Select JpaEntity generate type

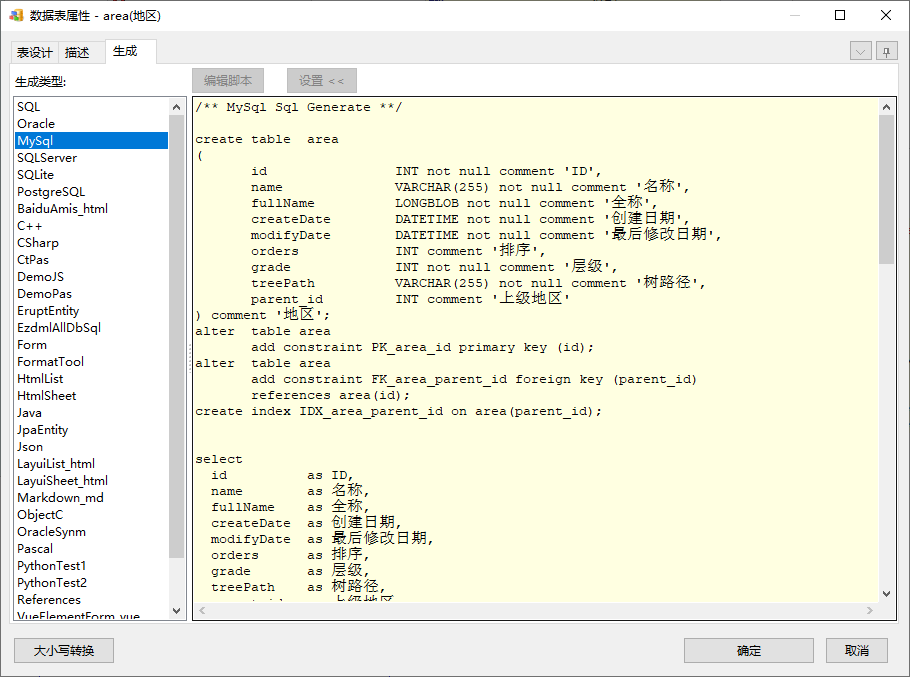click(x=91, y=429)
